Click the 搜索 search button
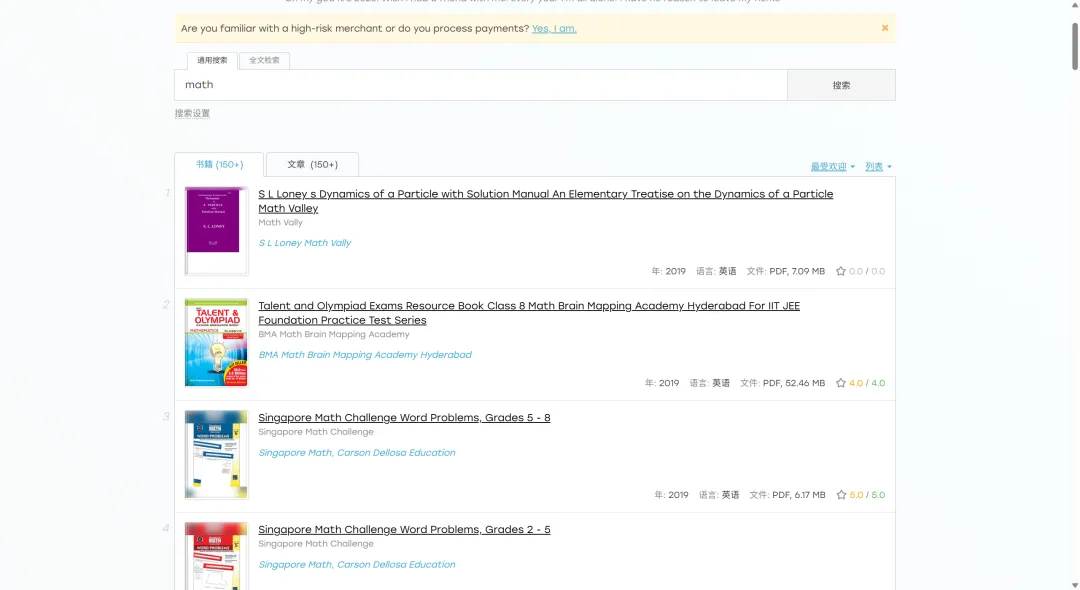The image size is (1080, 590). tap(841, 85)
